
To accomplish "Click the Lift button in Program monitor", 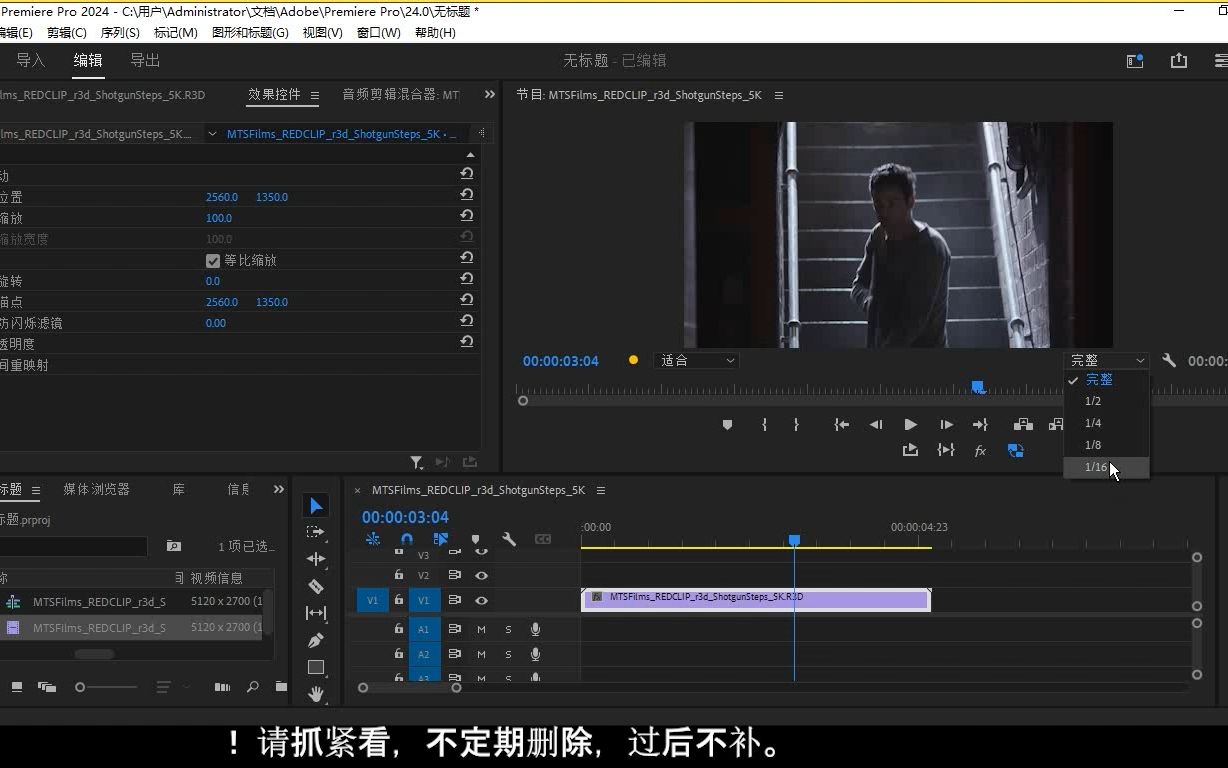I will [1023, 425].
